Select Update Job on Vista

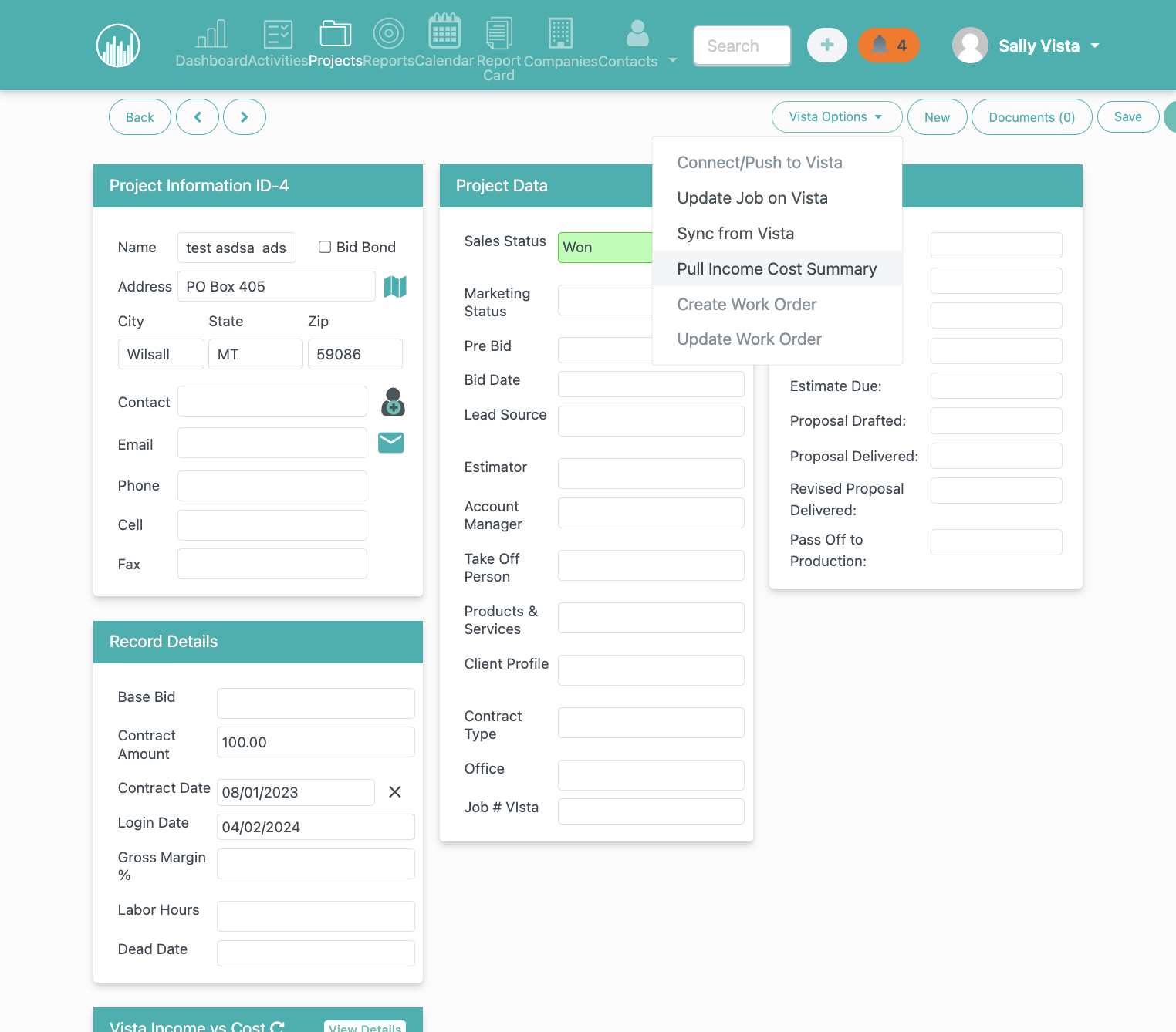click(777, 198)
